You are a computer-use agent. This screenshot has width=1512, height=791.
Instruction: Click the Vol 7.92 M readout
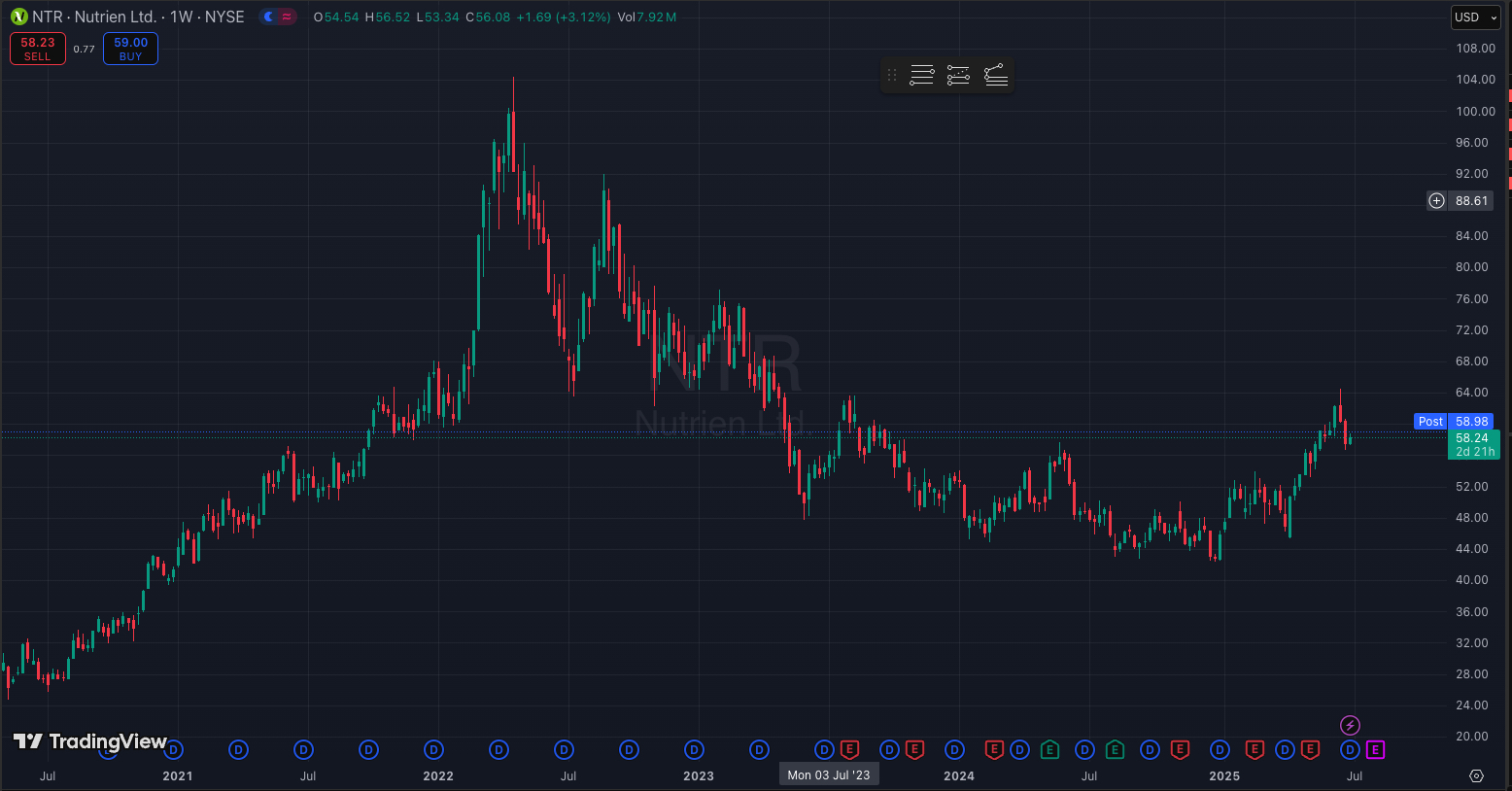647,17
